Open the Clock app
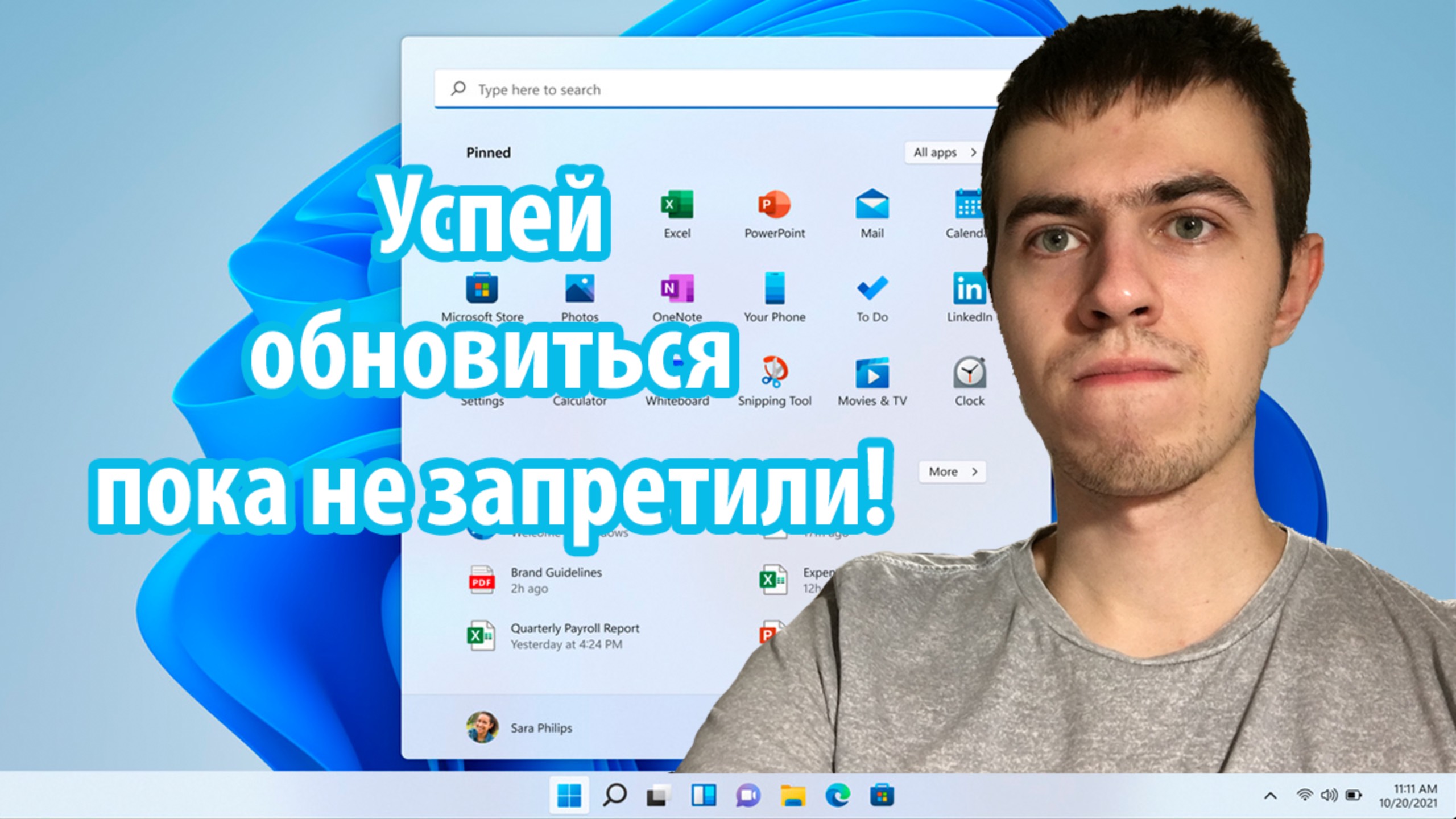Image resolution: width=1456 pixels, height=819 pixels. point(969,382)
